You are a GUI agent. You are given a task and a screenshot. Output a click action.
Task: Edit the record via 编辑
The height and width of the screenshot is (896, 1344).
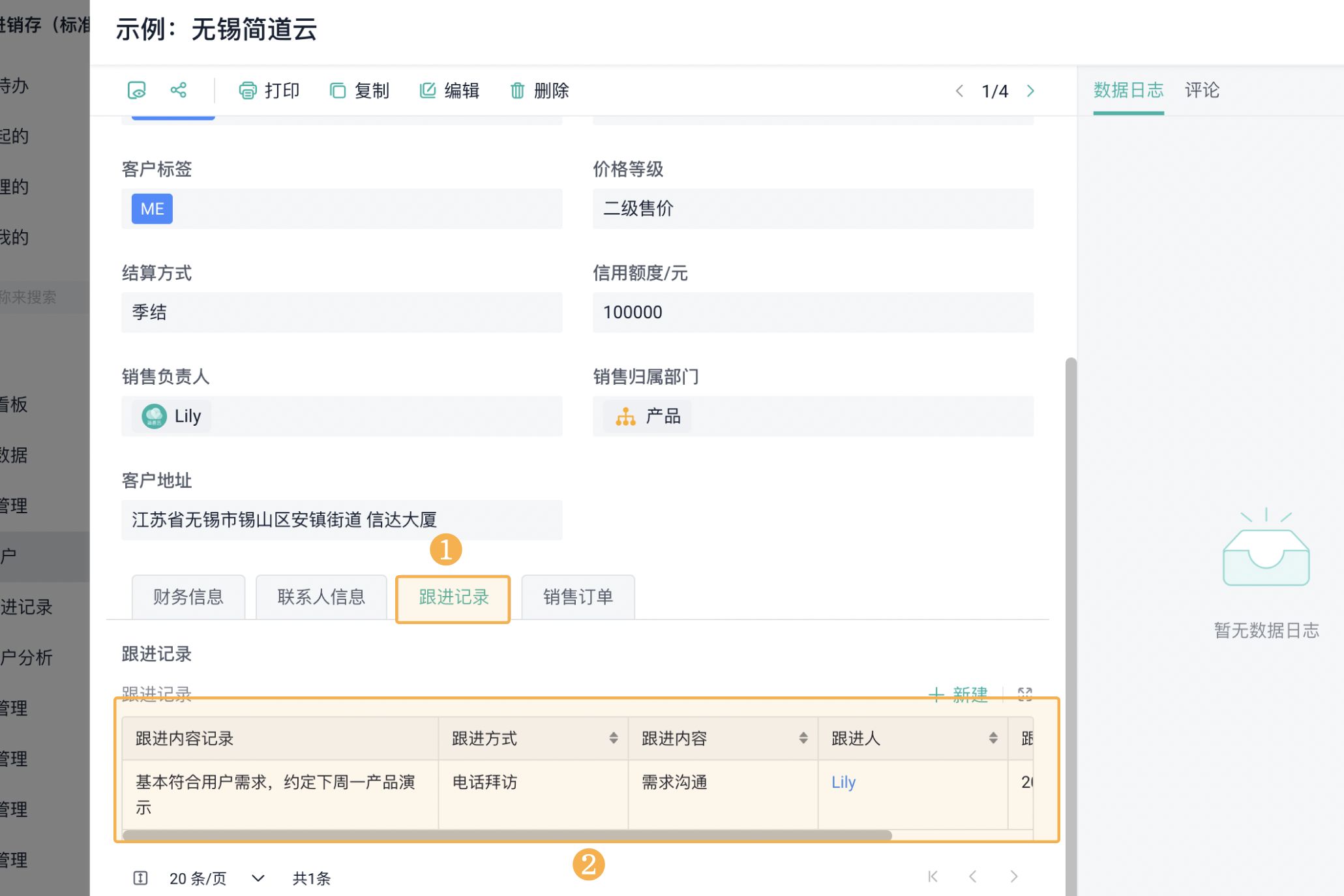click(x=449, y=91)
